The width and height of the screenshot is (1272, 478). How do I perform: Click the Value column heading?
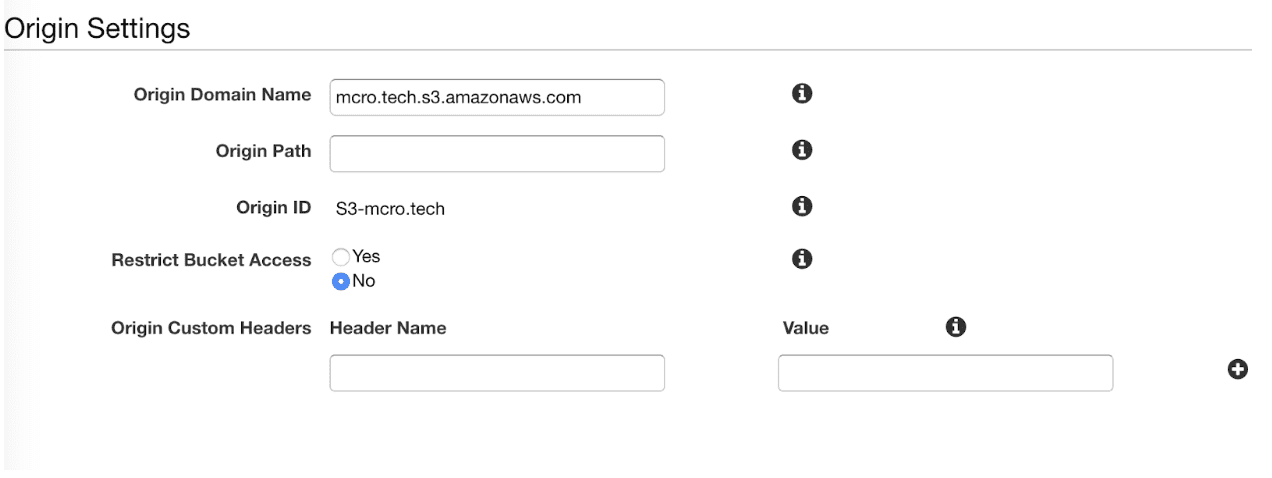[x=806, y=328]
